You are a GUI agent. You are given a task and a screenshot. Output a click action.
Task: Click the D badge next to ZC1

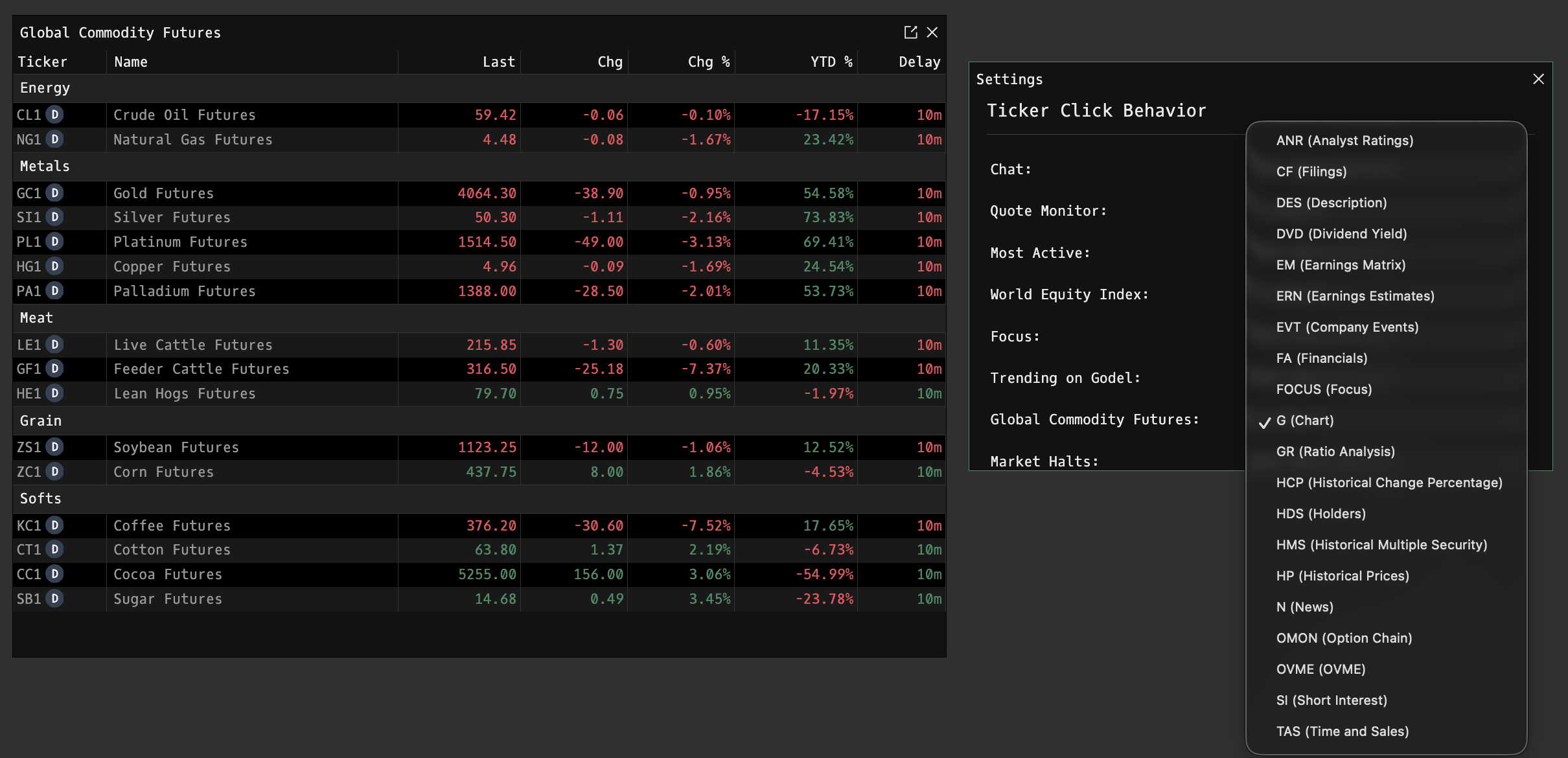click(55, 472)
